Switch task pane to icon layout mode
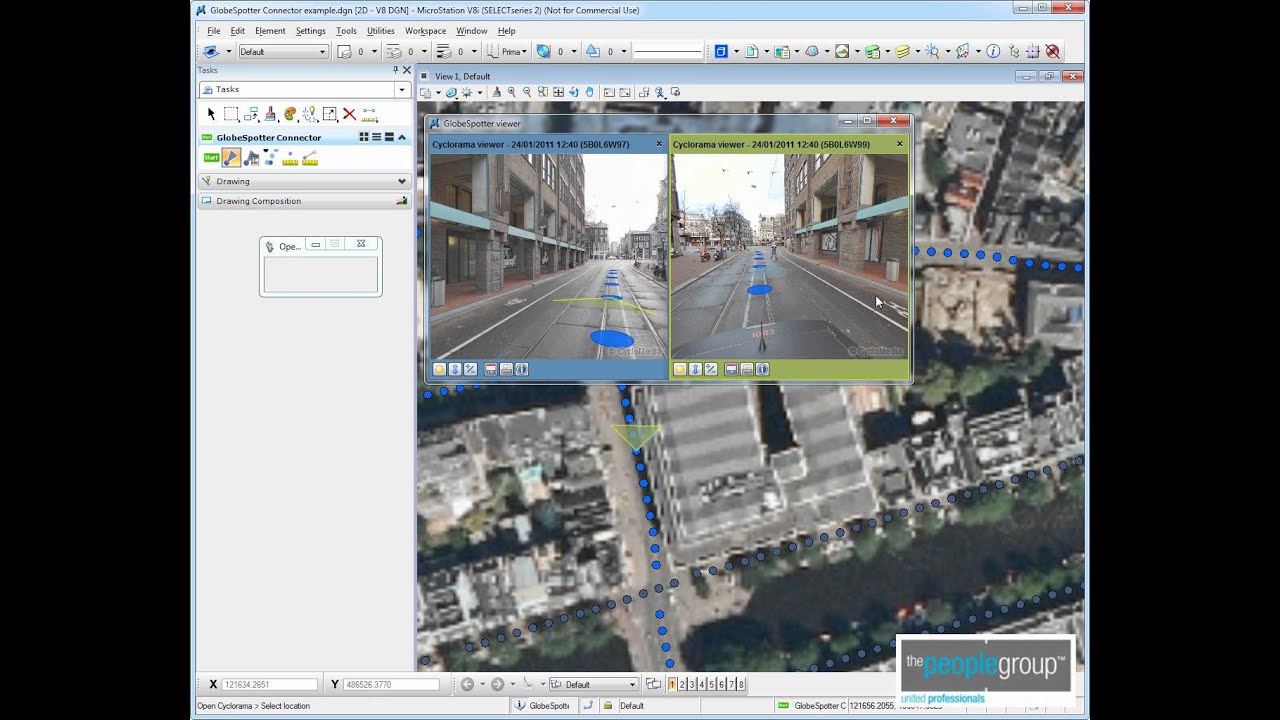 coord(364,137)
